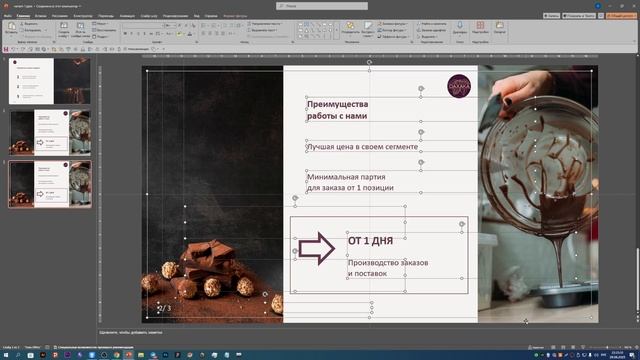Toggle strikethrough formatting
The image size is (640, 360).
click(x=151, y=33)
